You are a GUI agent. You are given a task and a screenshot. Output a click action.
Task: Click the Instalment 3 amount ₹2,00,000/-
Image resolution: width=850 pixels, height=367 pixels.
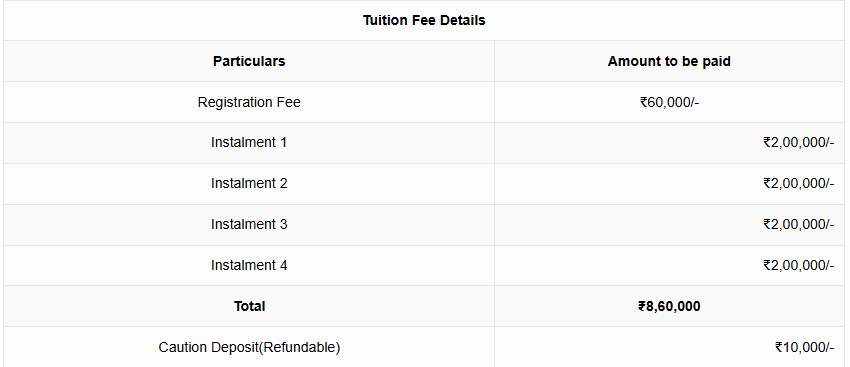click(799, 224)
